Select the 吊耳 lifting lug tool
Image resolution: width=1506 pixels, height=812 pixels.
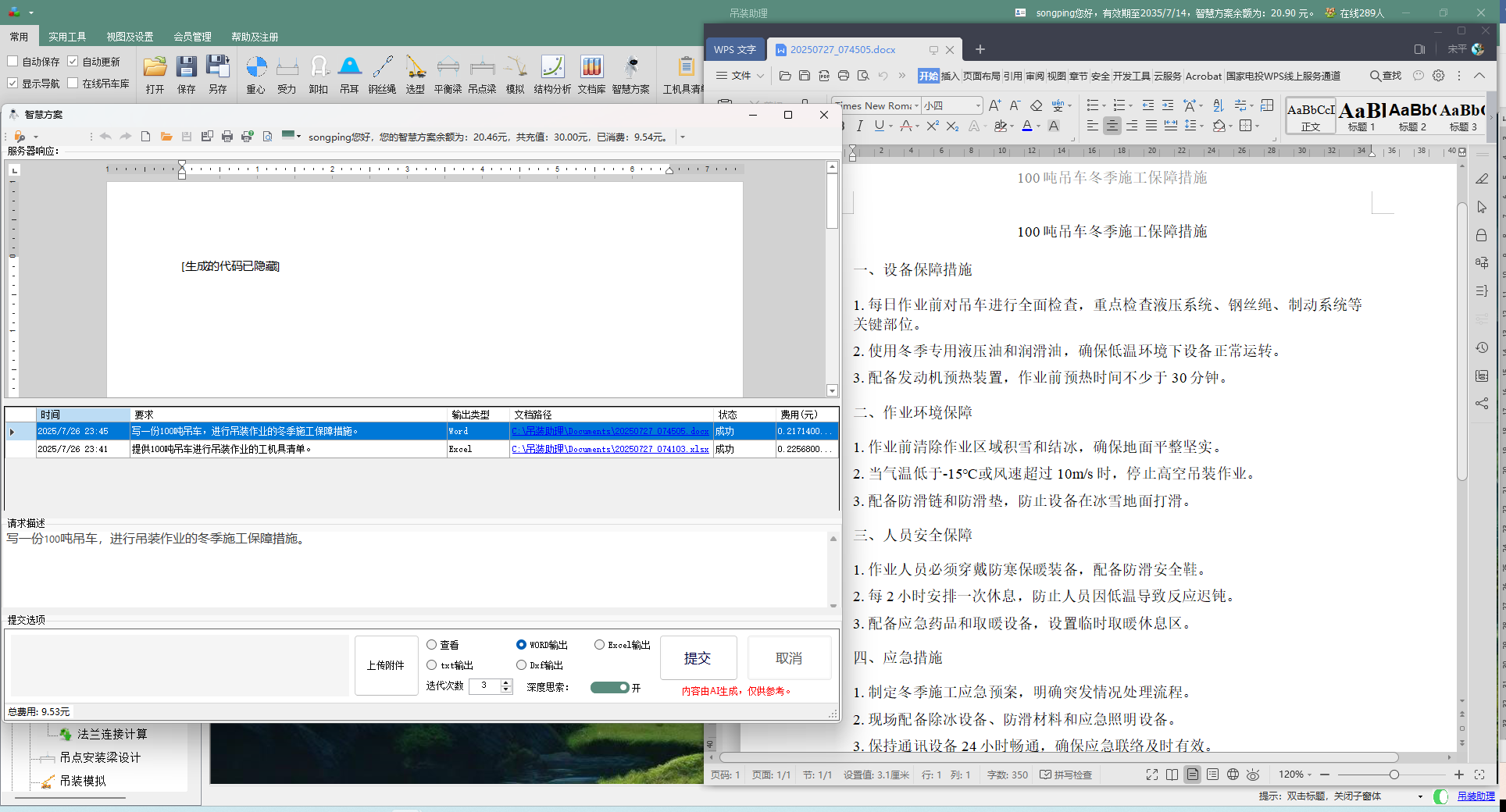[x=349, y=75]
